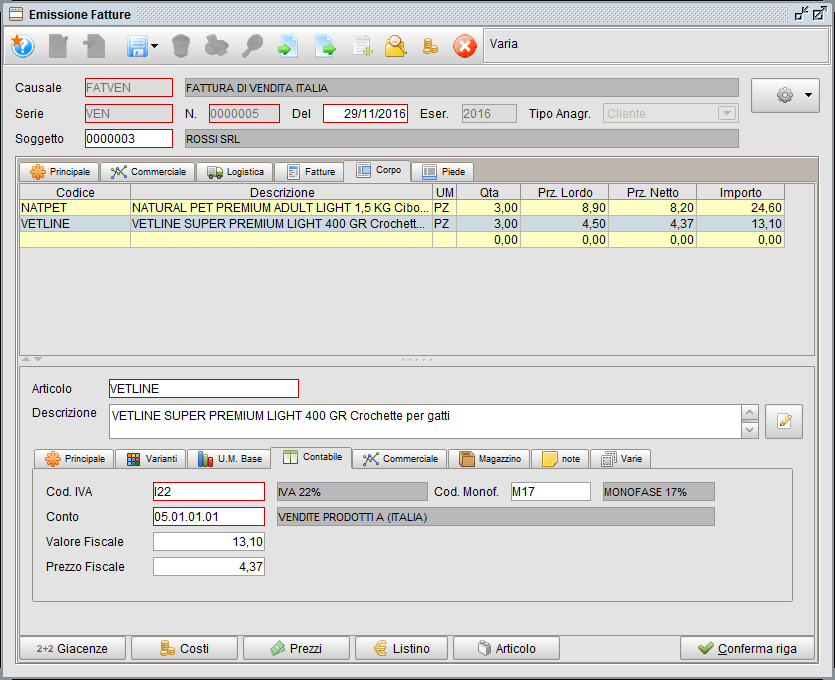This screenshot has height=680, width=835.
Task: Select the VETLINE row code cell
Action: click(x=75, y=224)
